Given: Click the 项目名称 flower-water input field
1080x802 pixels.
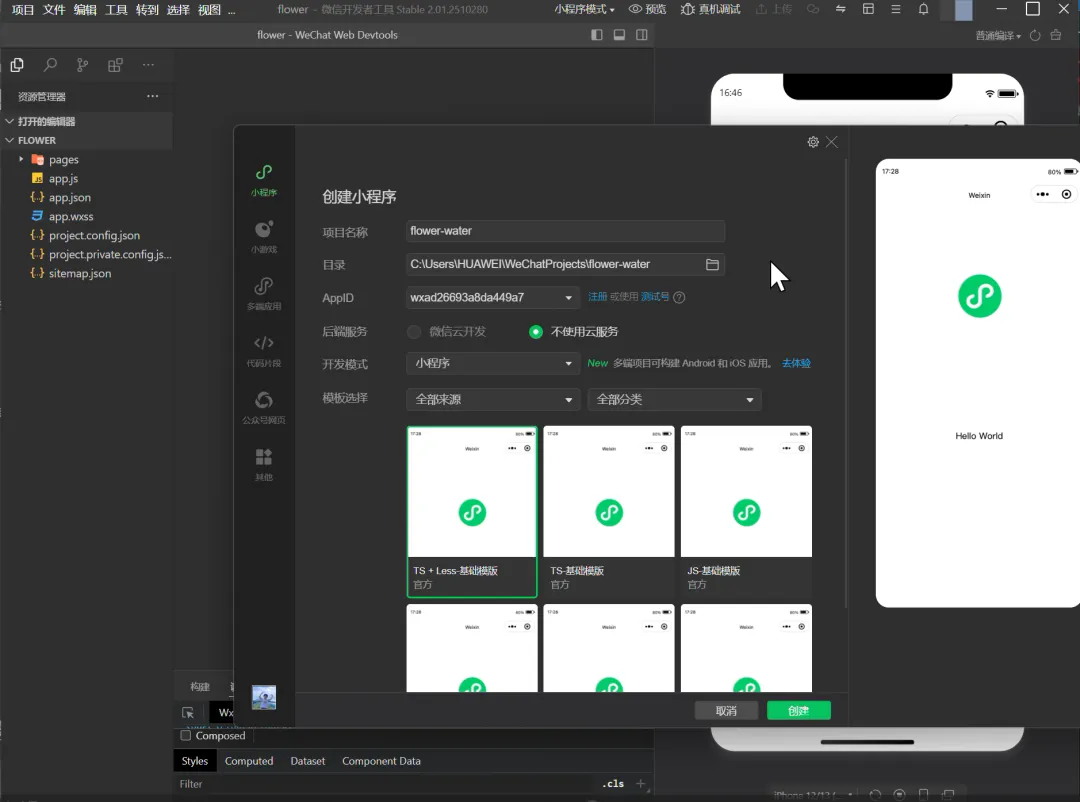Looking at the screenshot, I should coord(565,232).
